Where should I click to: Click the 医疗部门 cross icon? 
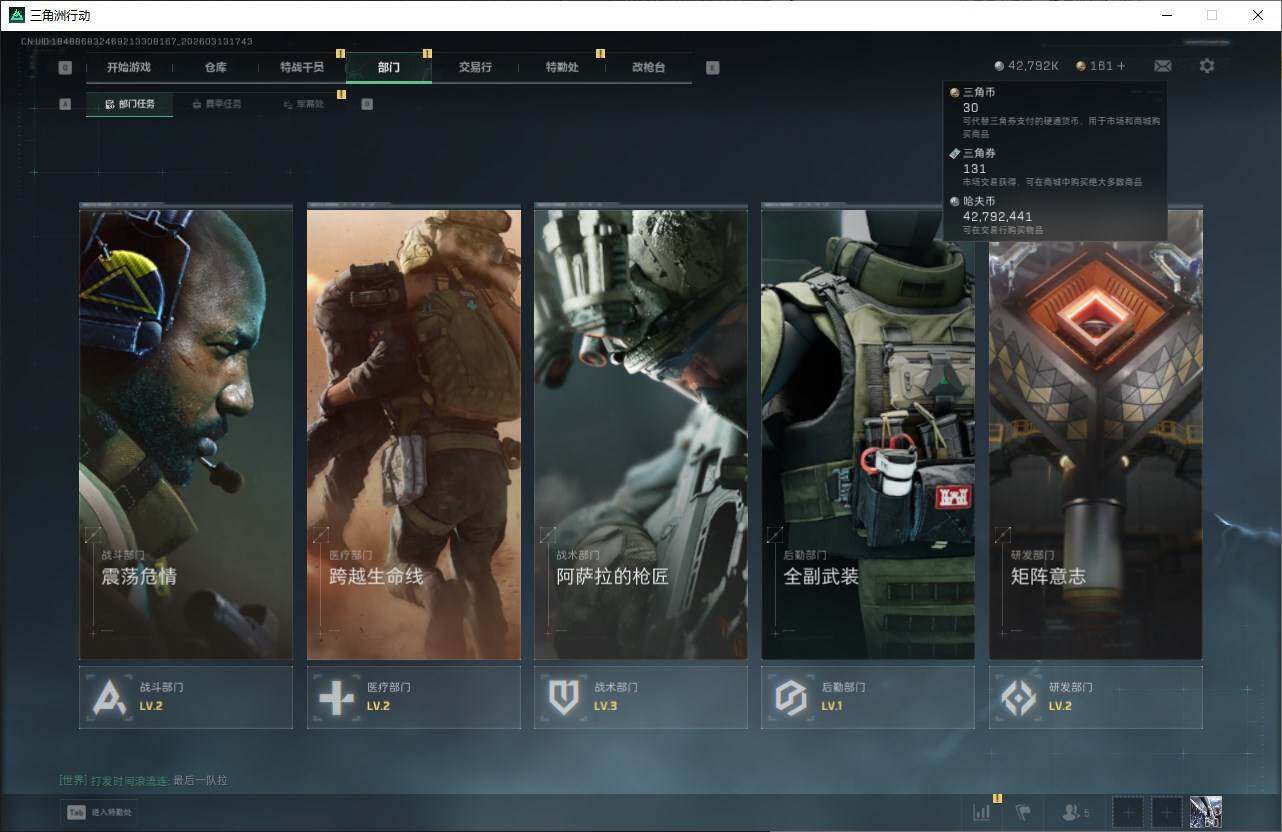(x=336, y=697)
